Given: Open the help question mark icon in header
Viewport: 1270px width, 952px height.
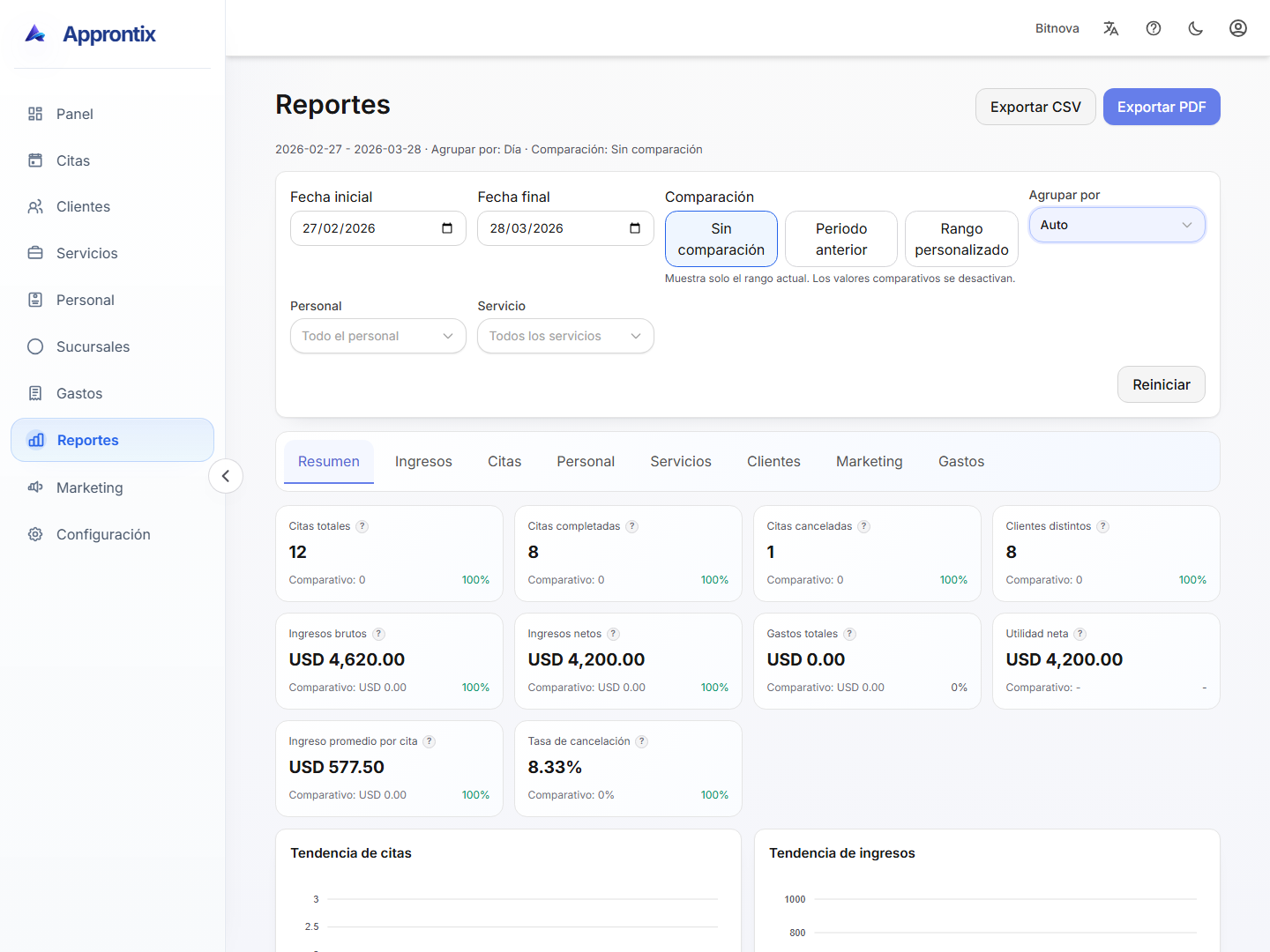Looking at the screenshot, I should [x=1154, y=28].
